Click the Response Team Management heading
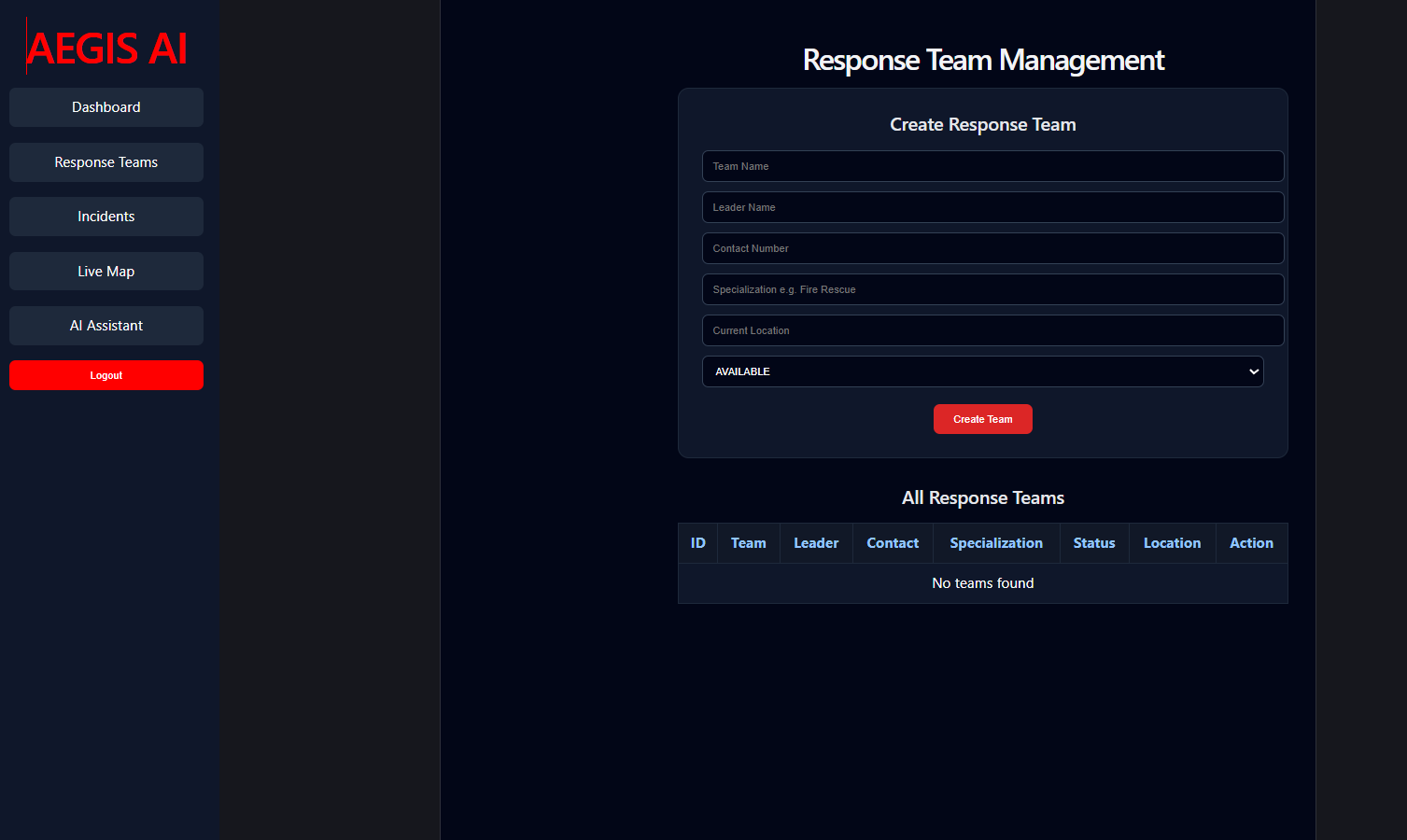Image resolution: width=1407 pixels, height=840 pixels. 983,61
